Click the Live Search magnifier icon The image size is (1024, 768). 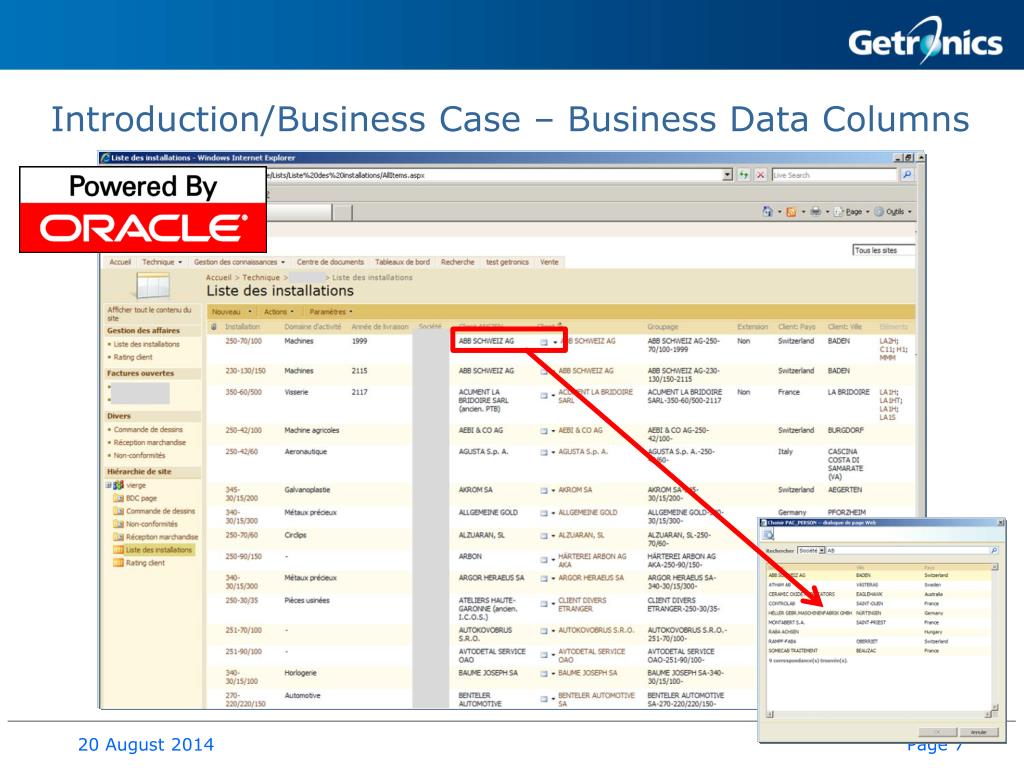[x=906, y=175]
